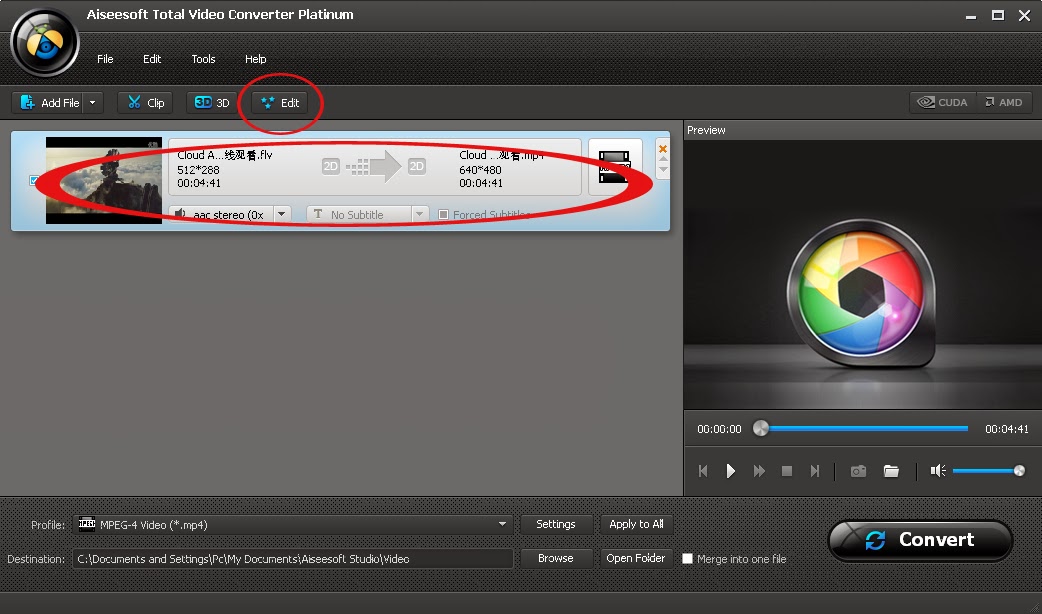The height and width of the screenshot is (614, 1042).
Task: Click the output resolution 640*480
Action: (480, 169)
